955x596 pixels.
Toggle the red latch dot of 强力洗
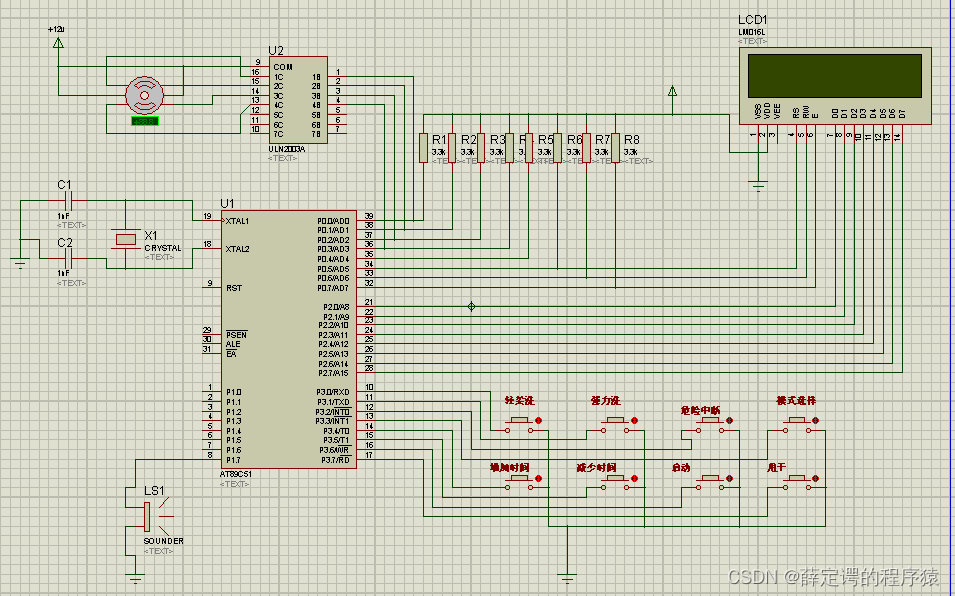[634, 421]
